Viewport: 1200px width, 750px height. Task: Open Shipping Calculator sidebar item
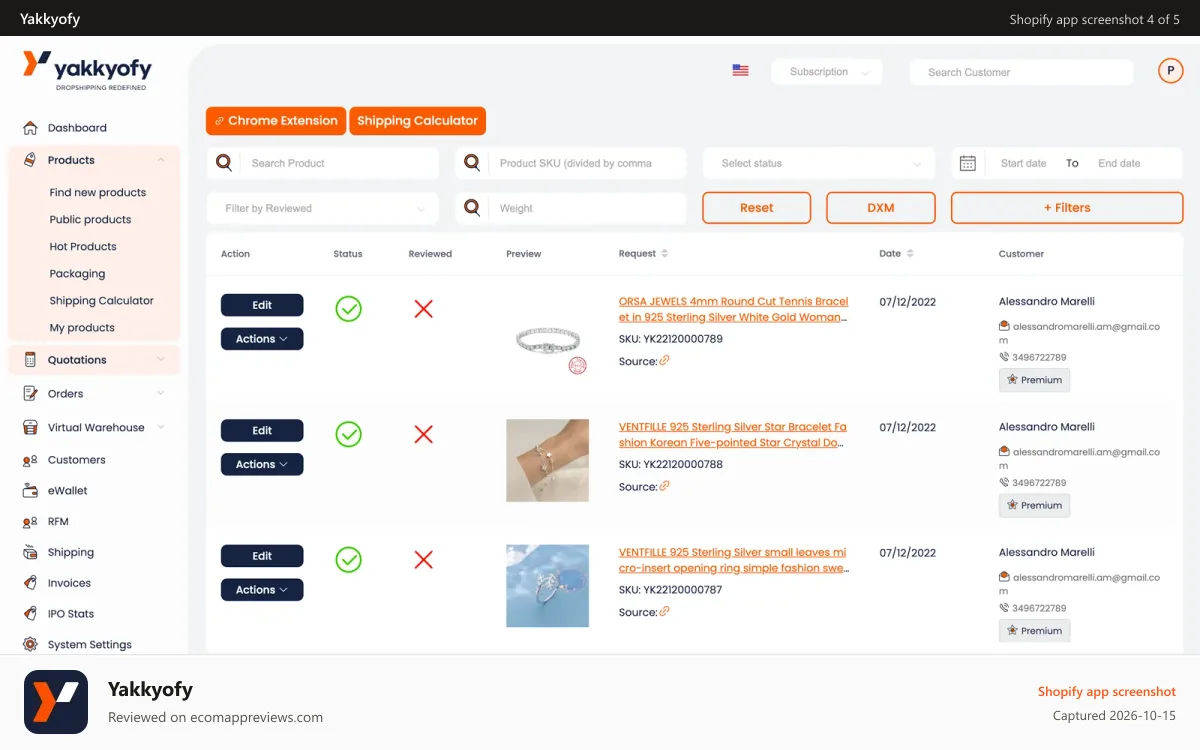click(x=102, y=301)
